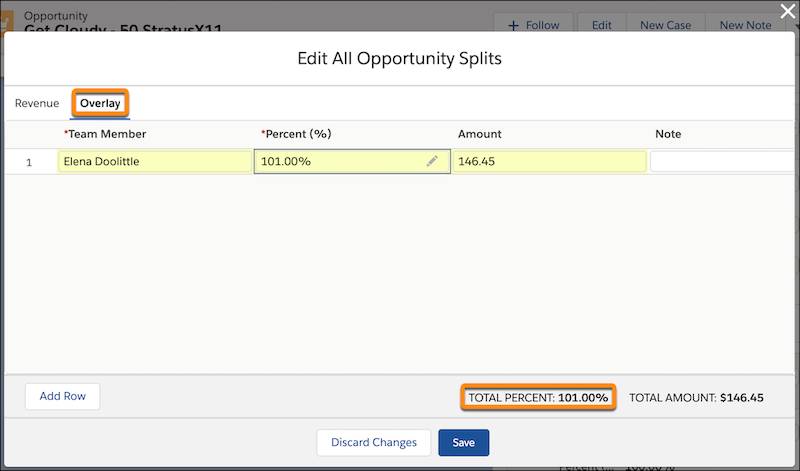Click the Percent (%) column header
Viewport: 800px width, 471px height.
pos(296,134)
